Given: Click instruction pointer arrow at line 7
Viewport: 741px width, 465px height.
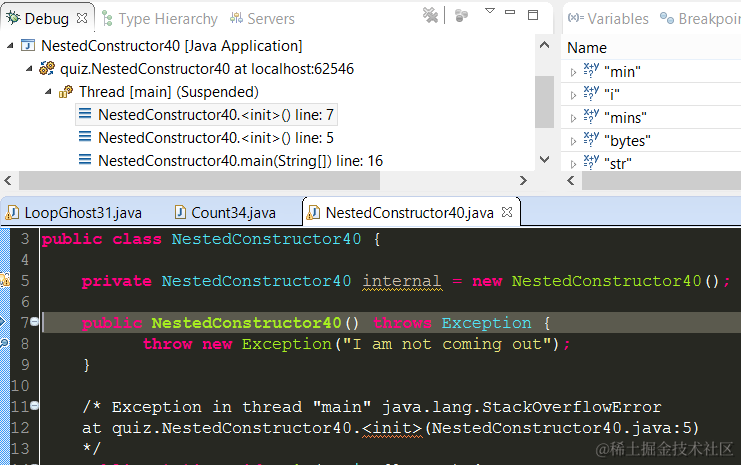Looking at the screenshot, I should [2, 322].
